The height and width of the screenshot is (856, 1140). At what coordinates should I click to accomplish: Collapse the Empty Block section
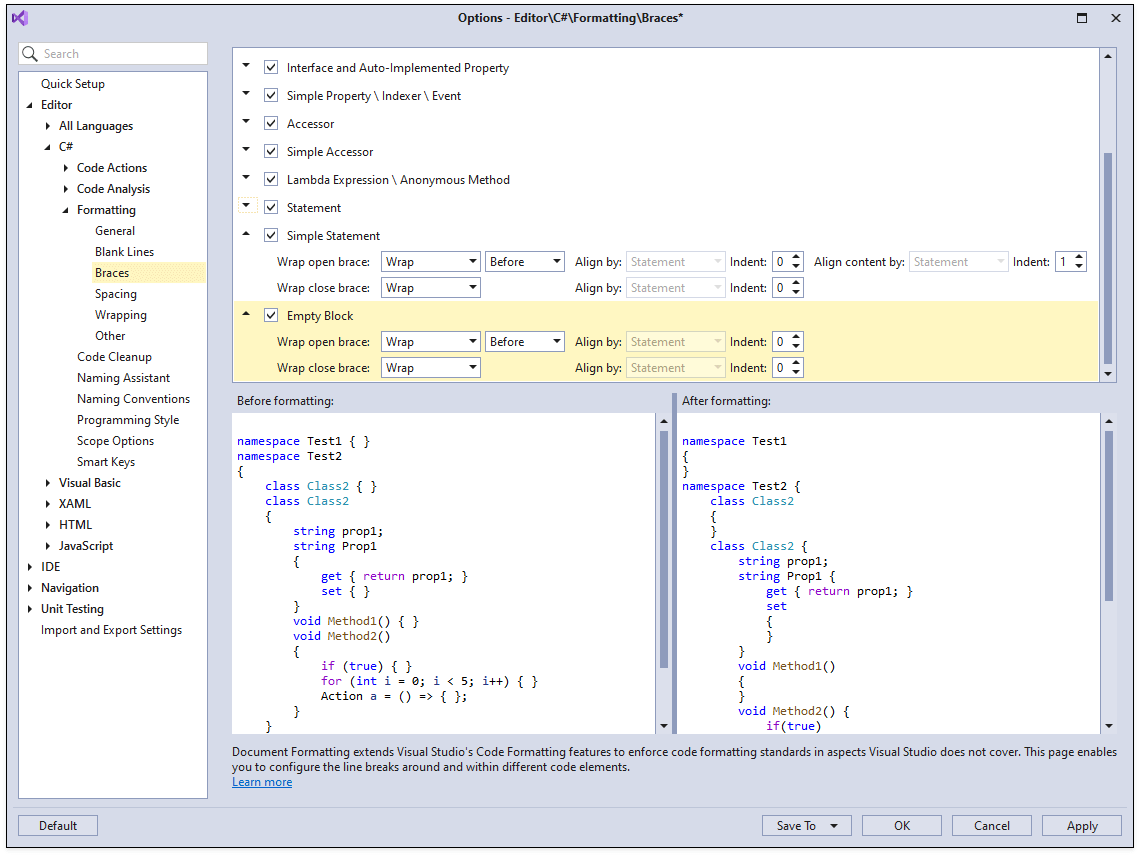245,313
